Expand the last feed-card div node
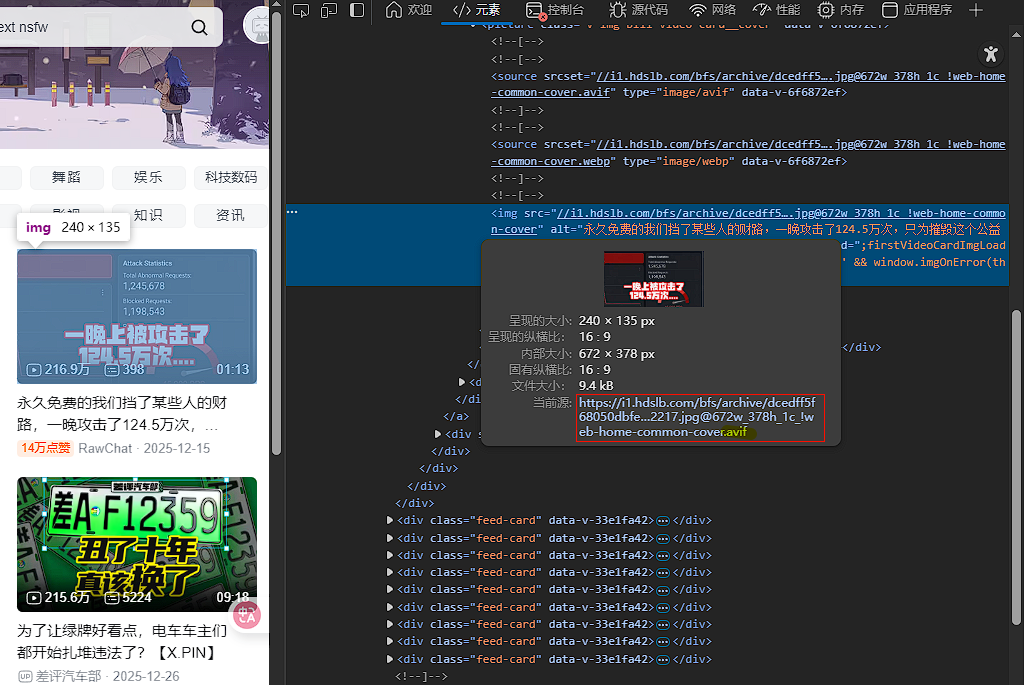 [x=390, y=658]
